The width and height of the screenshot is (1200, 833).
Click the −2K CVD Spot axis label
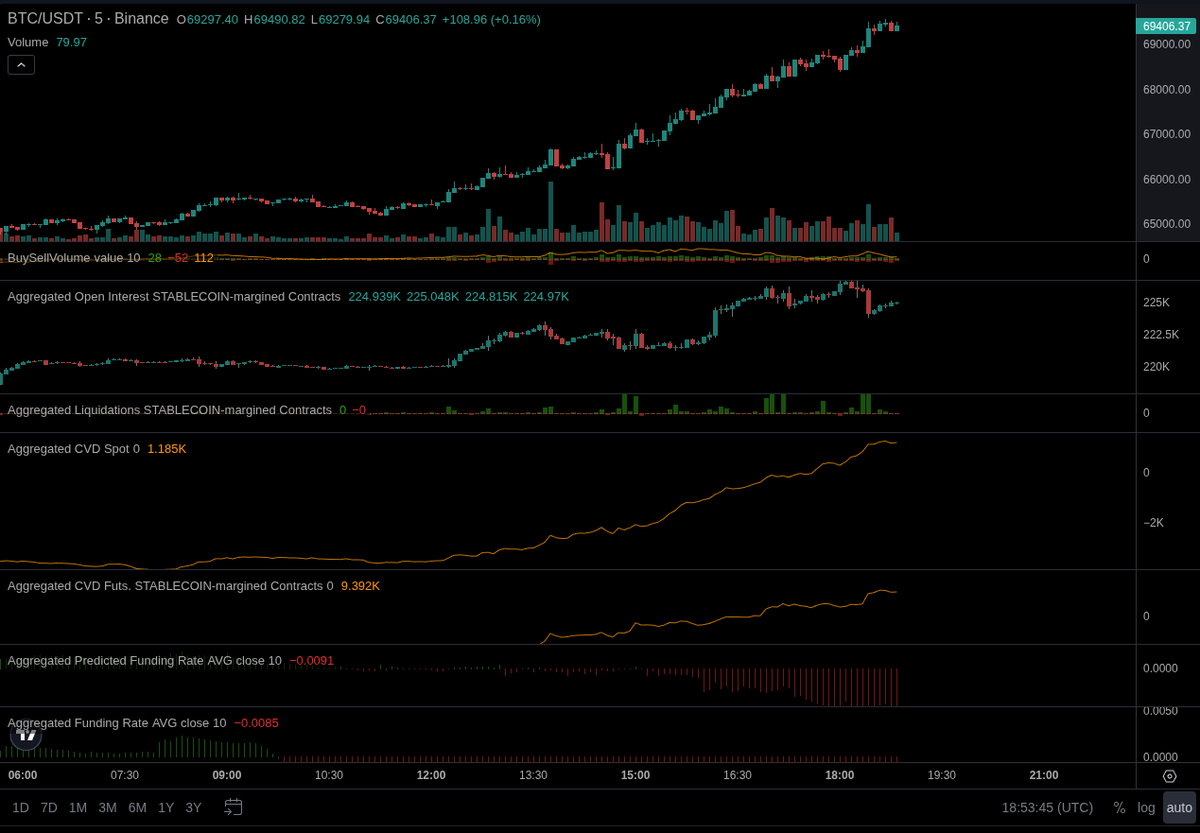pyautogui.click(x=1154, y=523)
